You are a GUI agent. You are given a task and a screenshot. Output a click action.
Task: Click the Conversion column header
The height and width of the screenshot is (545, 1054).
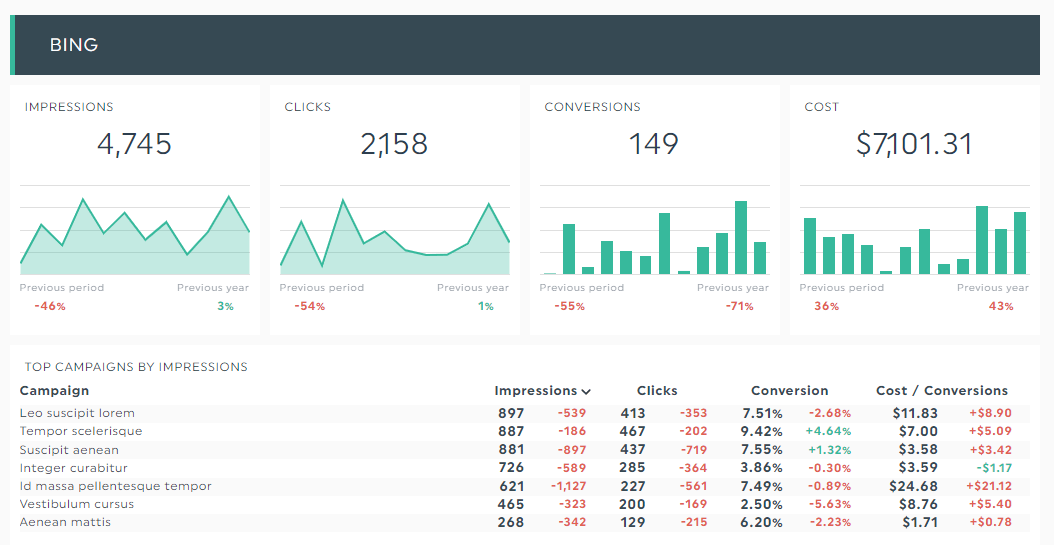click(789, 391)
